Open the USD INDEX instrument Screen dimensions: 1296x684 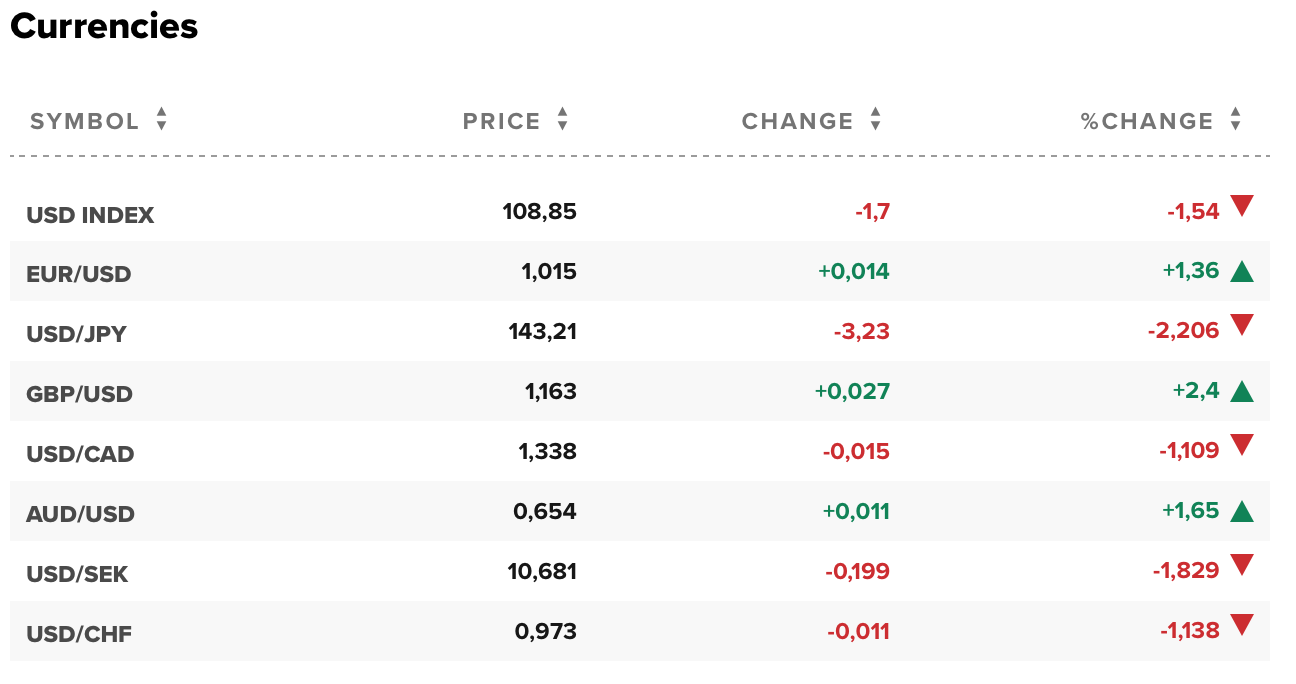[x=90, y=214]
